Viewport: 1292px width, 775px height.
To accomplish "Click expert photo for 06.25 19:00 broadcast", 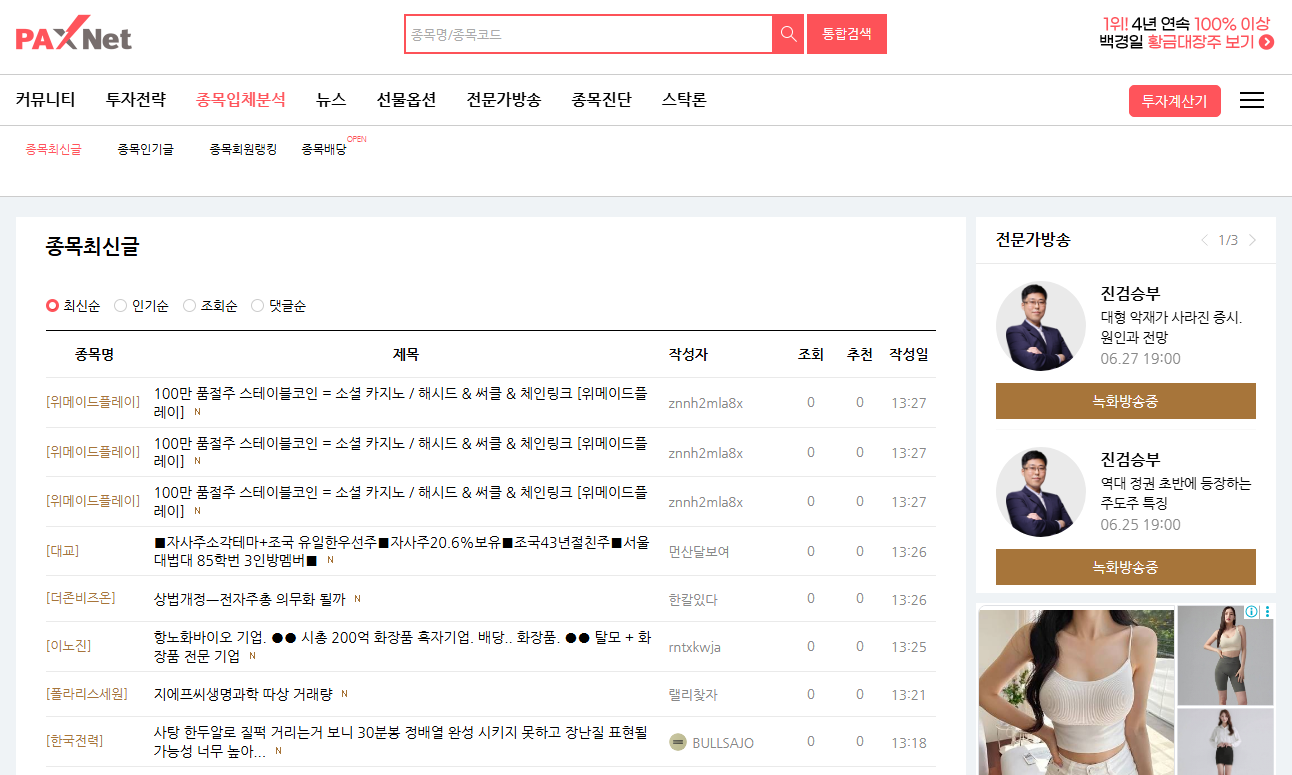I will click(x=1040, y=492).
